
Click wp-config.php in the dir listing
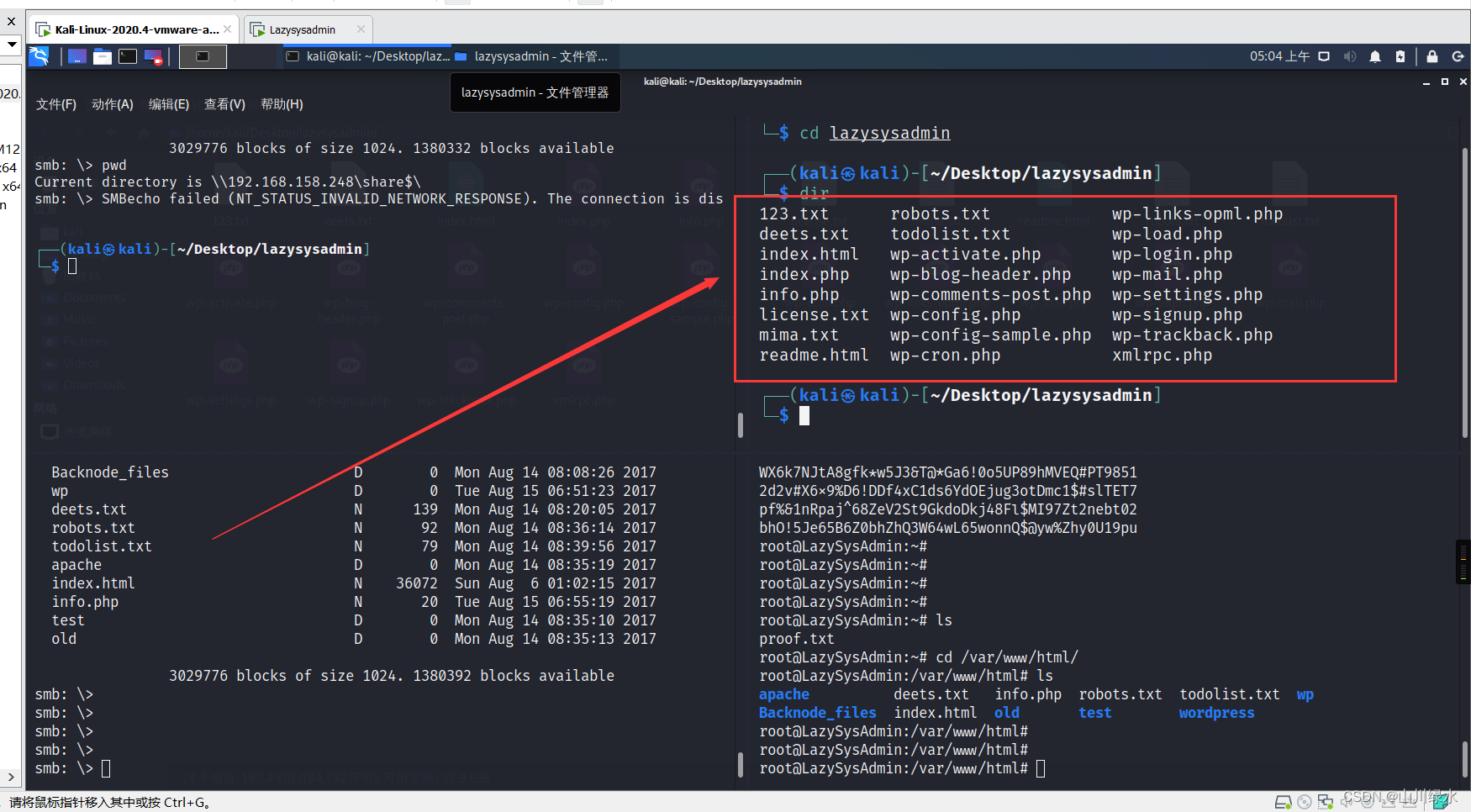click(x=955, y=314)
